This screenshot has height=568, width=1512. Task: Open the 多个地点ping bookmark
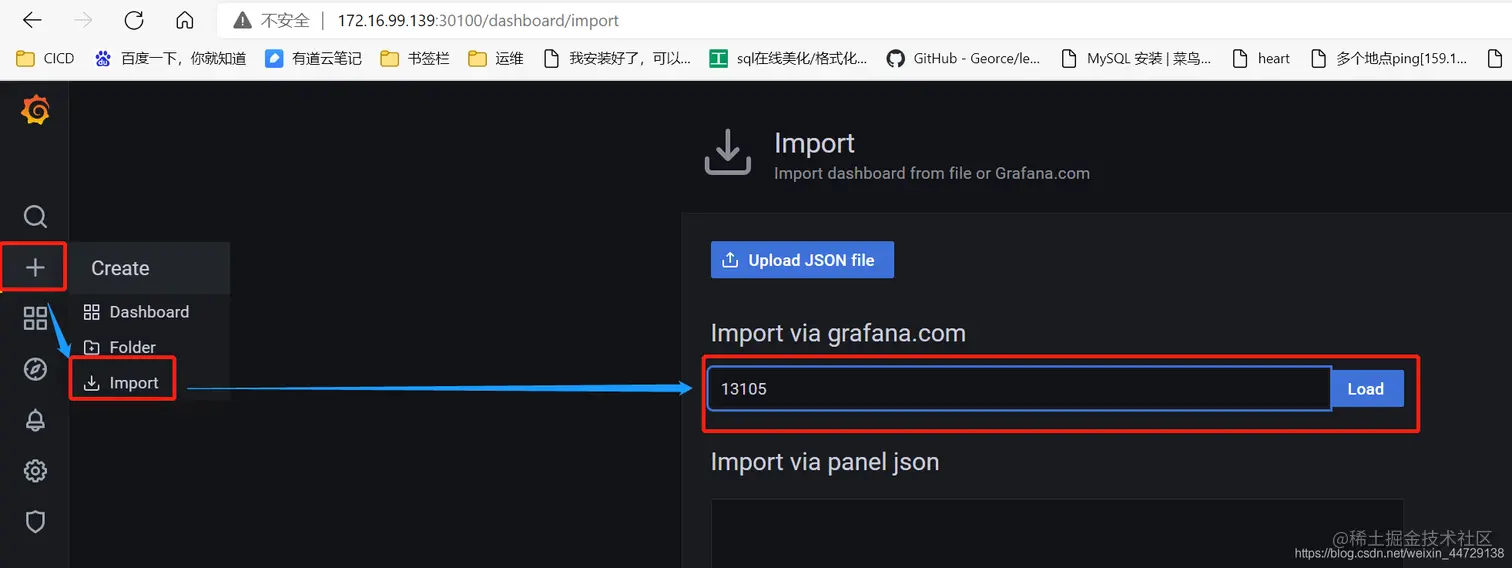(x=1389, y=58)
